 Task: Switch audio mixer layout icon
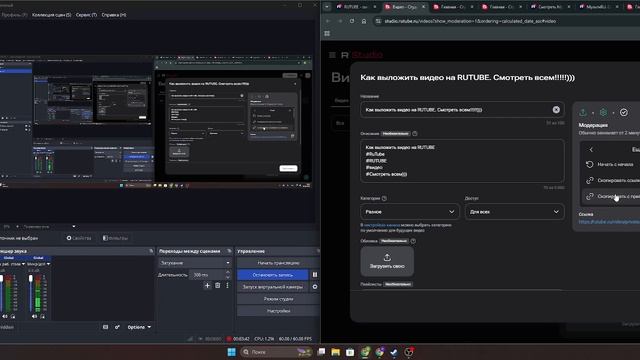(105, 327)
